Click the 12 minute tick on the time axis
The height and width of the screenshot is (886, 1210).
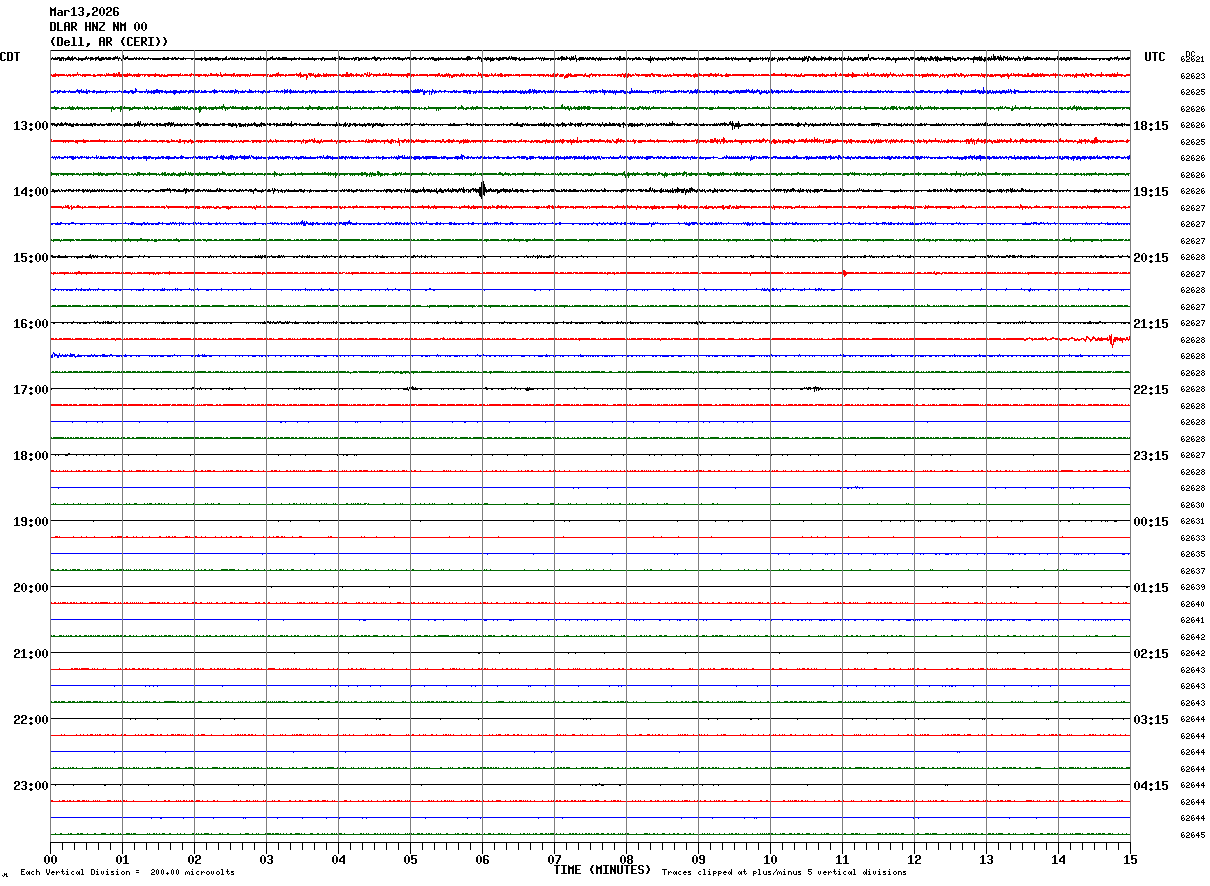[914, 860]
